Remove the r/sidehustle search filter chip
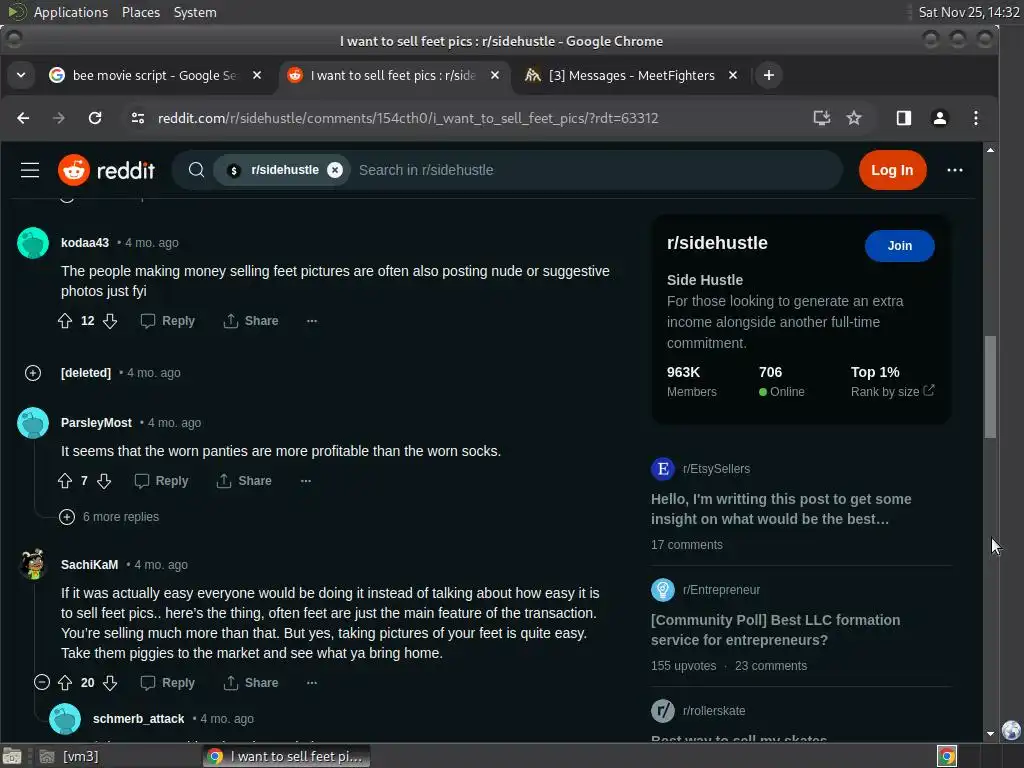Viewport: 1024px width, 768px height. 335,170
